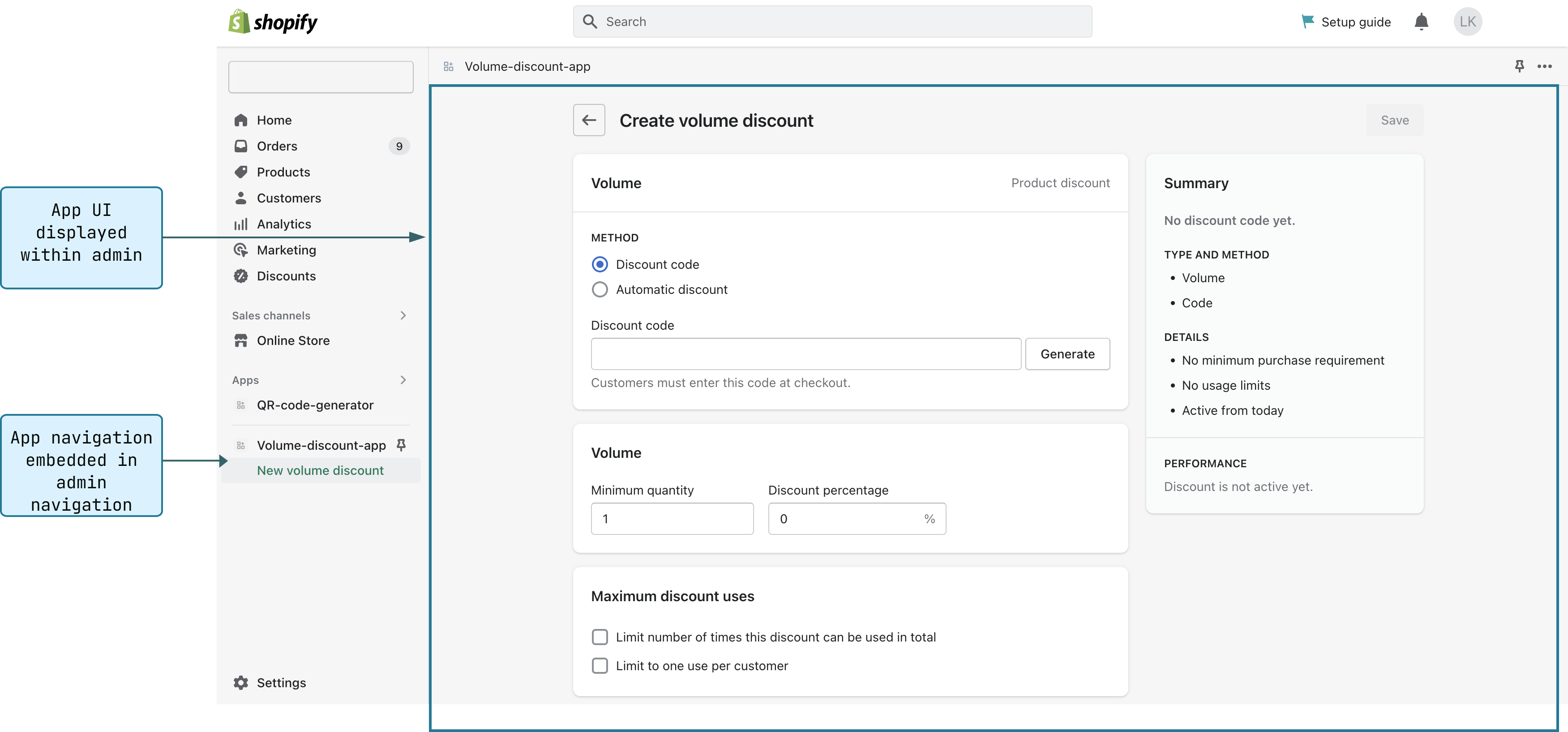This screenshot has height=732, width=1568.
Task: Click the Home house icon
Action: [241, 120]
